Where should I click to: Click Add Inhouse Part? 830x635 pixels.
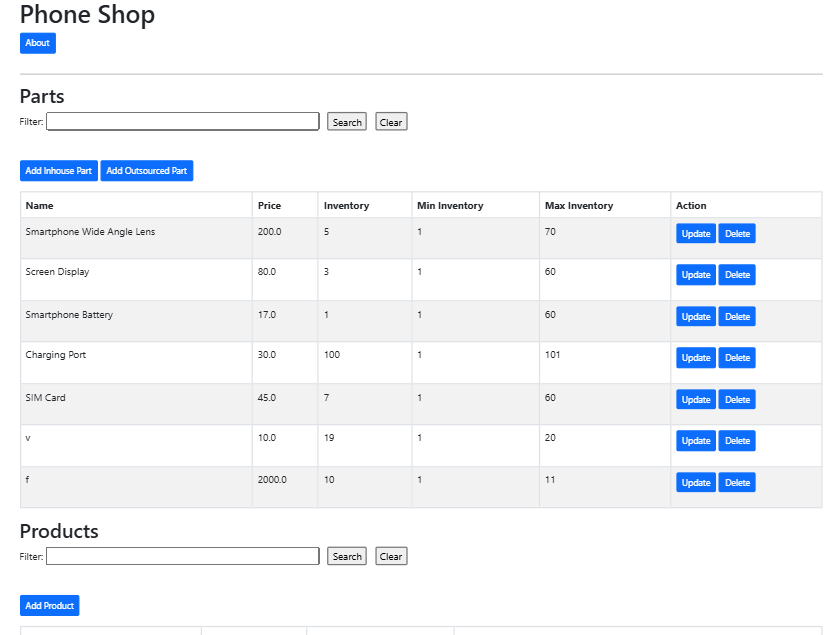point(58,170)
